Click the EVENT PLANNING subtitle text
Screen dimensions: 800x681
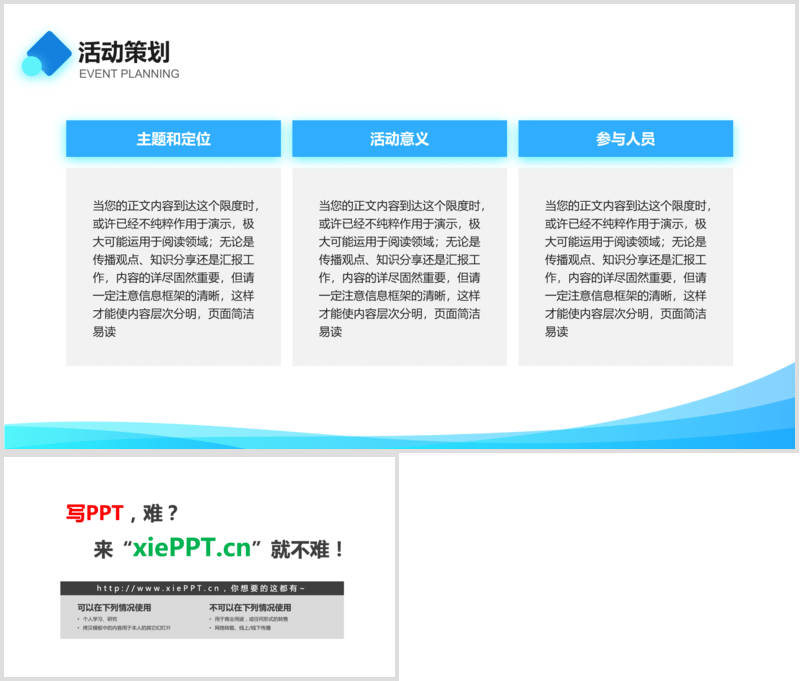(129, 74)
